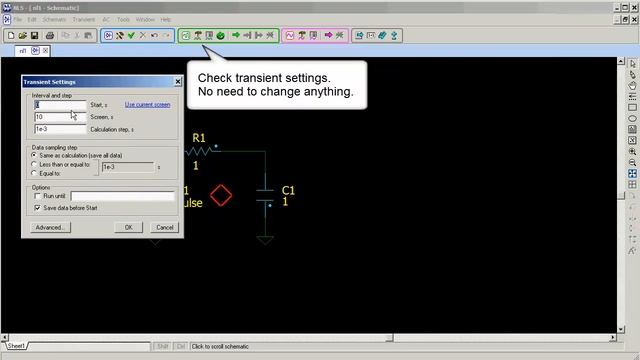Image resolution: width=640 pixels, height=360 pixels.
Task: Click OK in Transient Settings dialog
Action: pyautogui.click(x=129, y=227)
